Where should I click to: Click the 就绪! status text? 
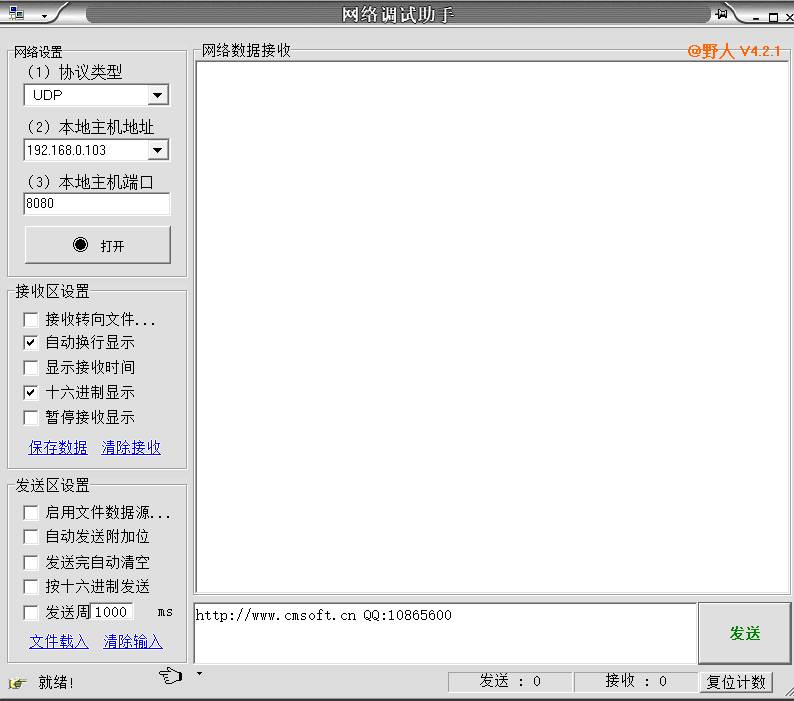click(x=56, y=683)
